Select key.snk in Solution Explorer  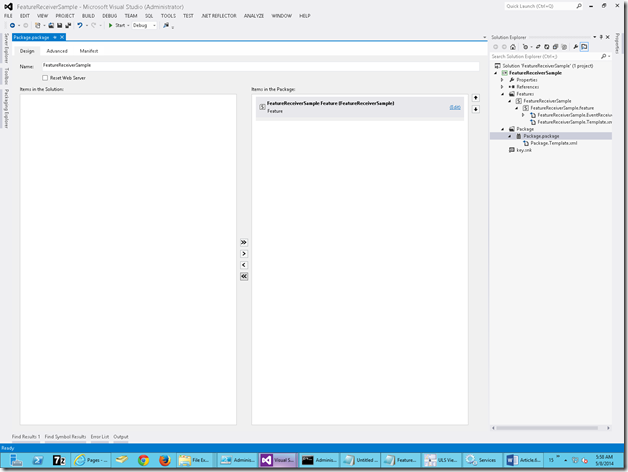523,150
